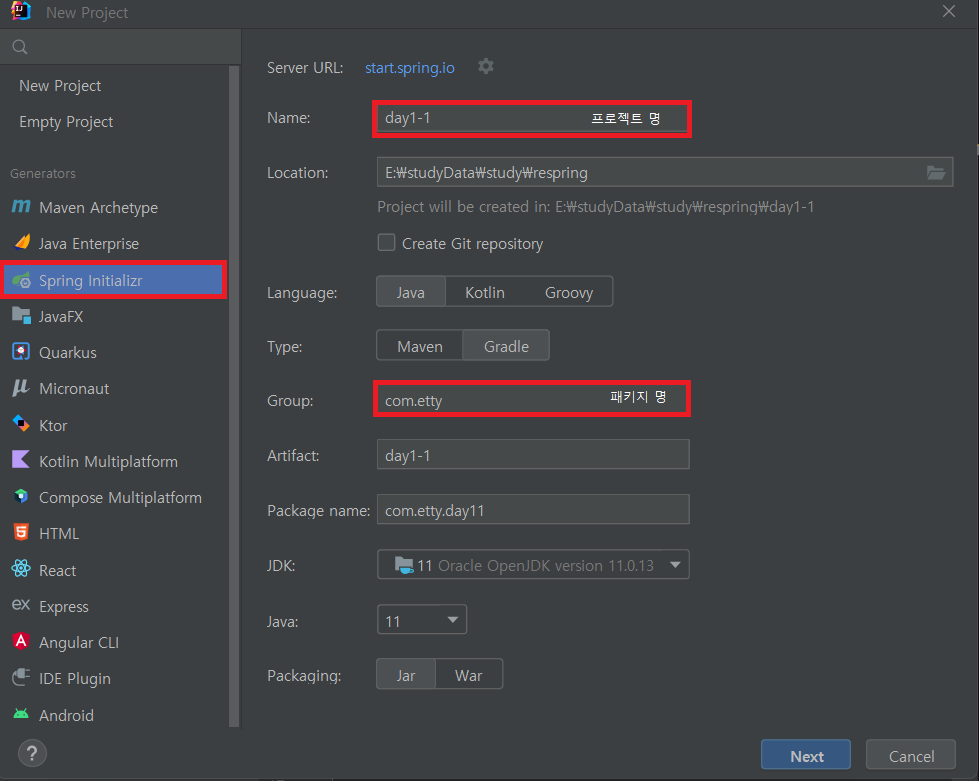Open the JDK dropdown list
Viewport: 979px width, 781px height.
[x=533, y=564]
